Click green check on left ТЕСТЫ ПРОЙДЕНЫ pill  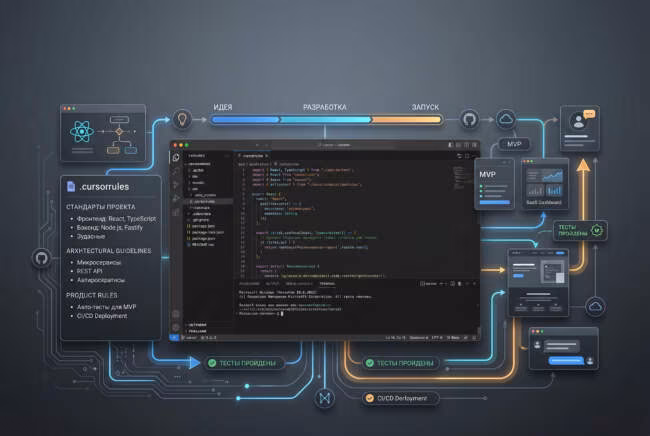(x=212, y=363)
